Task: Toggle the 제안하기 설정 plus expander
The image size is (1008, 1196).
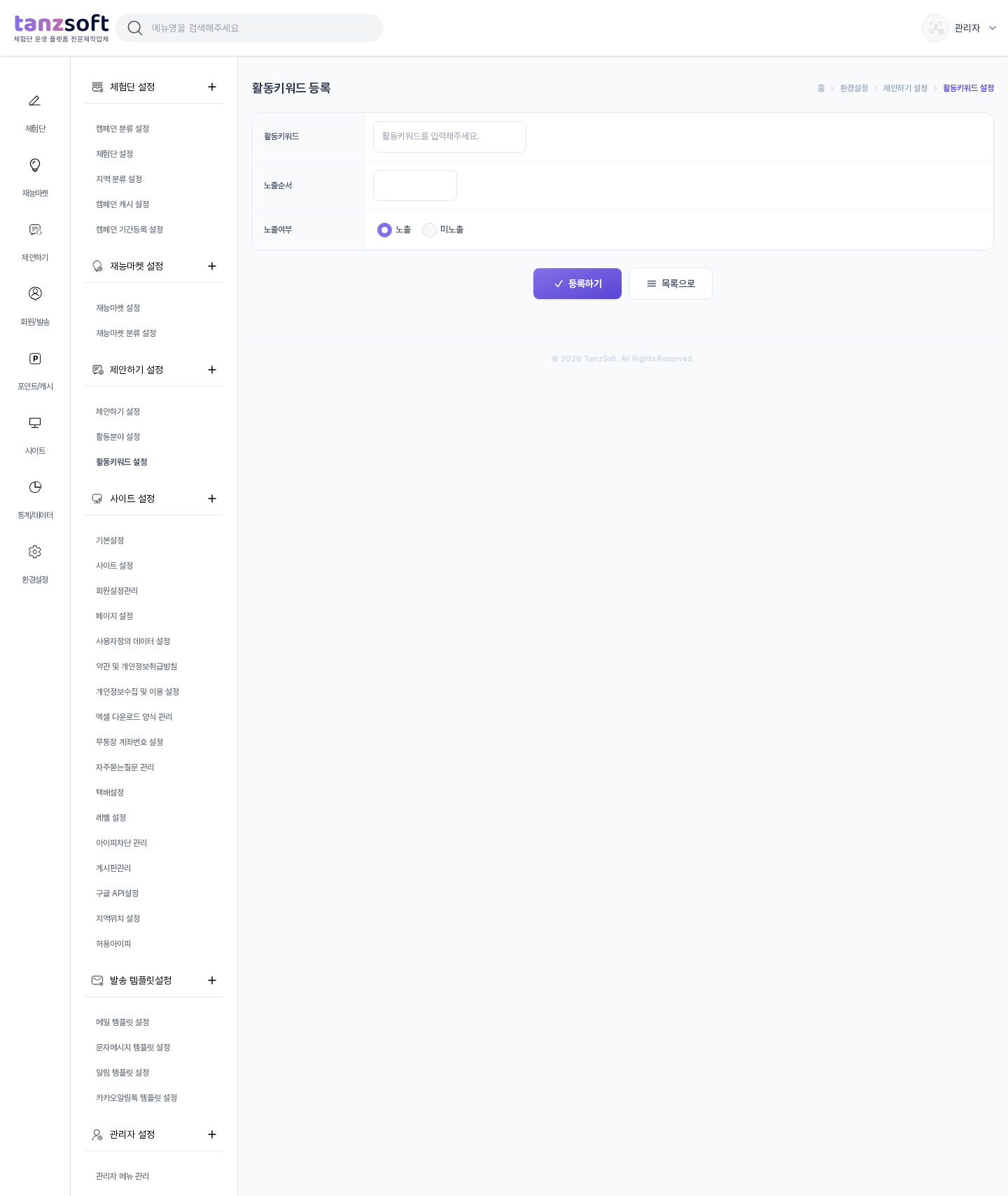Action: (x=212, y=370)
